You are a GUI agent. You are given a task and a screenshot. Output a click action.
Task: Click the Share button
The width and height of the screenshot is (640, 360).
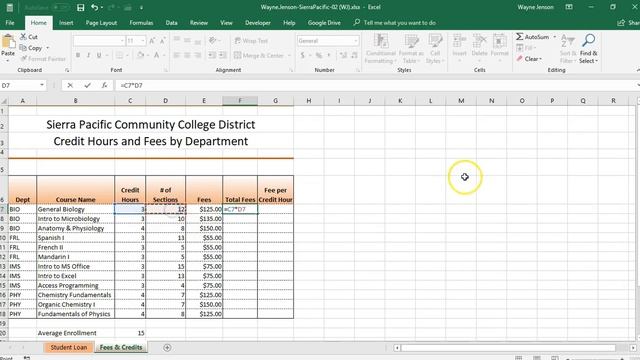[629, 23]
